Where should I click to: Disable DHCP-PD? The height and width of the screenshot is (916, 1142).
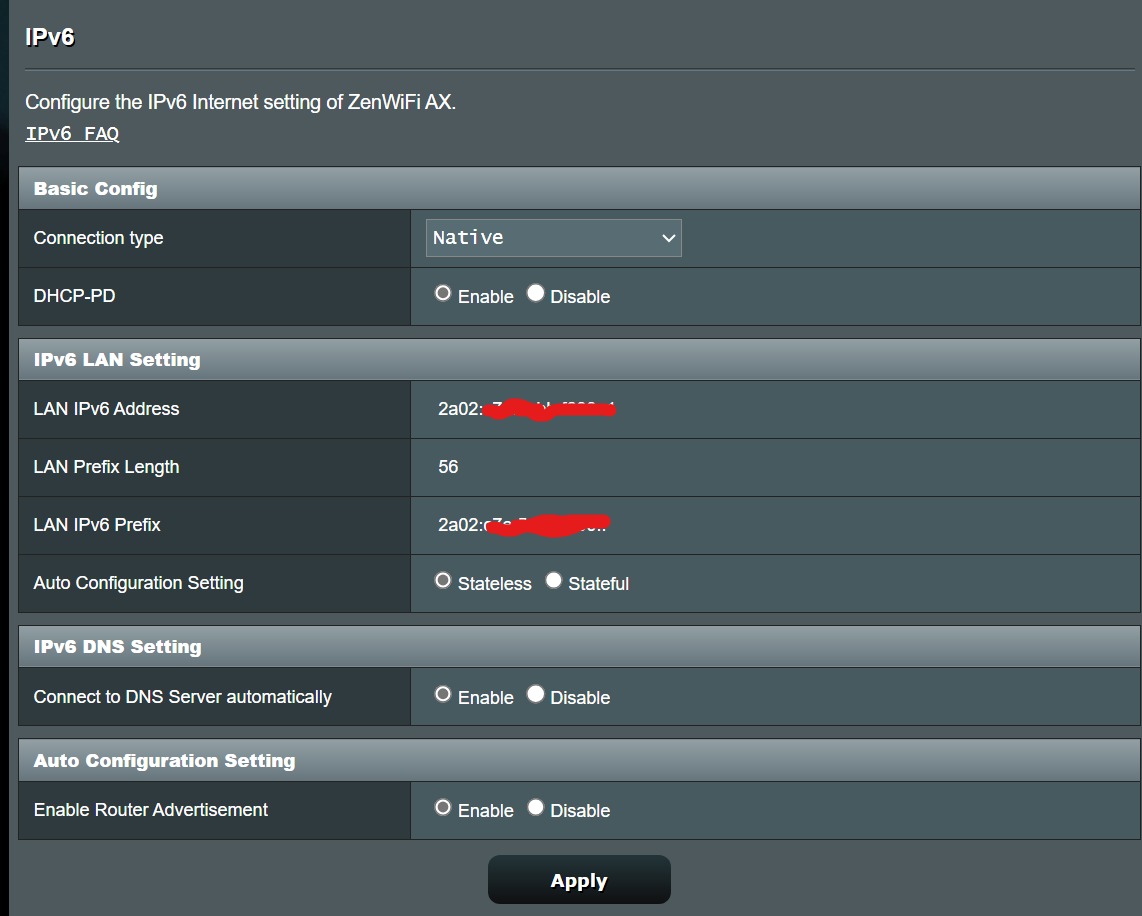(x=535, y=294)
